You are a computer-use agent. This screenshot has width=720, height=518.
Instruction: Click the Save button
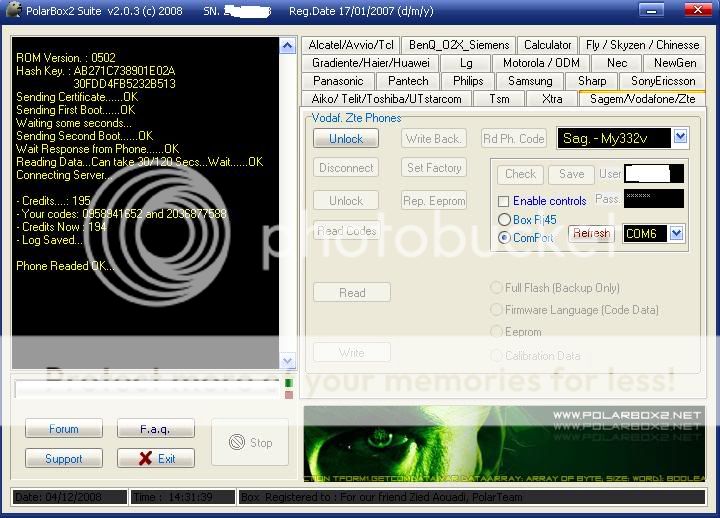571,174
